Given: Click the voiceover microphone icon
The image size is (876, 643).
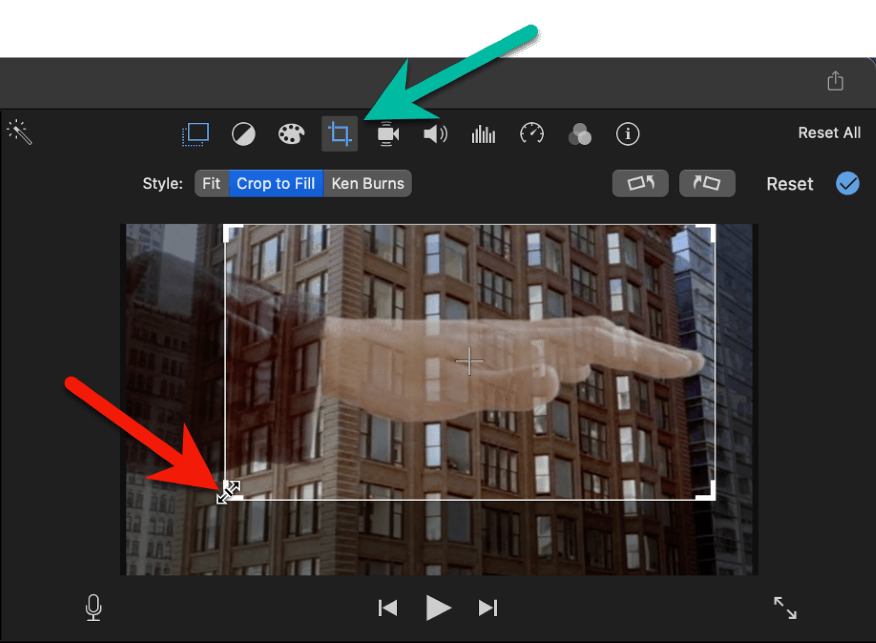Looking at the screenshot, I should (x=94, y=608).
